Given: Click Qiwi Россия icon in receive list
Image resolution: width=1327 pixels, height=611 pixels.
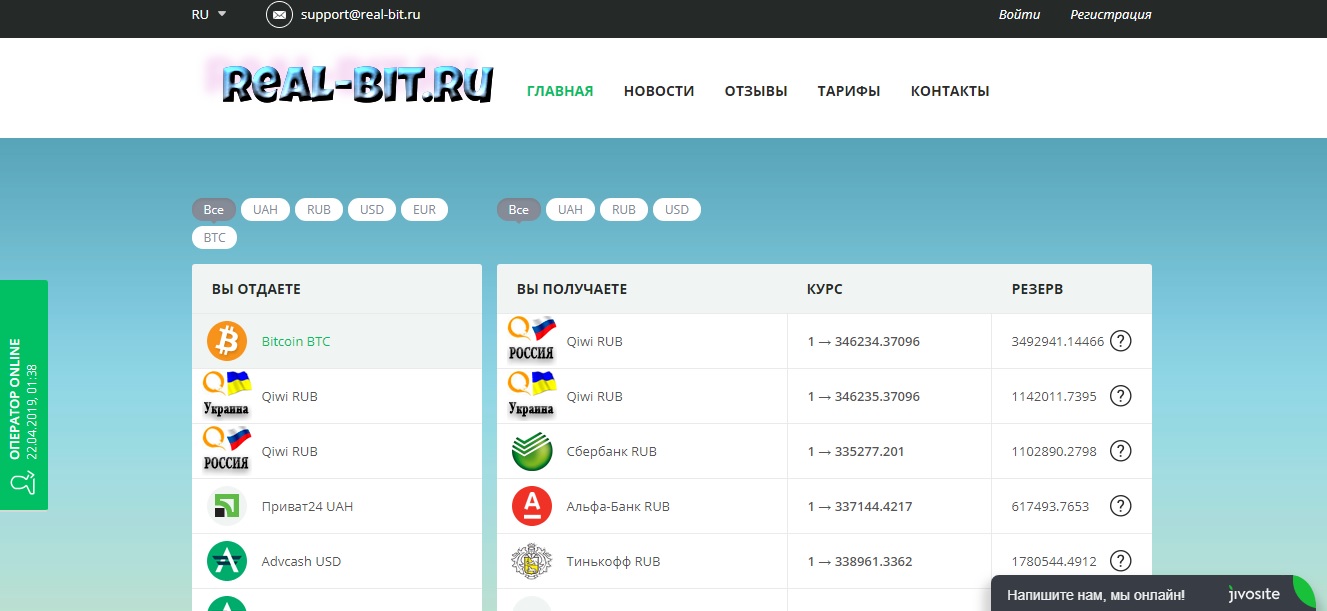Looking at the screenshot, I should tap(532, 340).
